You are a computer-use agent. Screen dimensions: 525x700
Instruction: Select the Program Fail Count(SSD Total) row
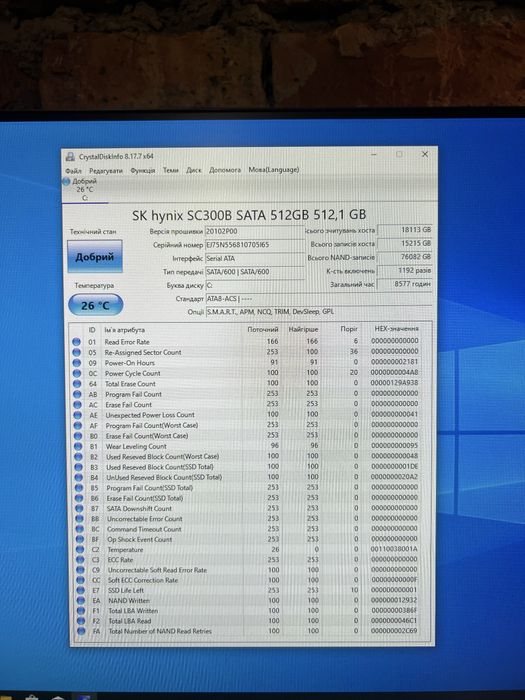point(247,488)
